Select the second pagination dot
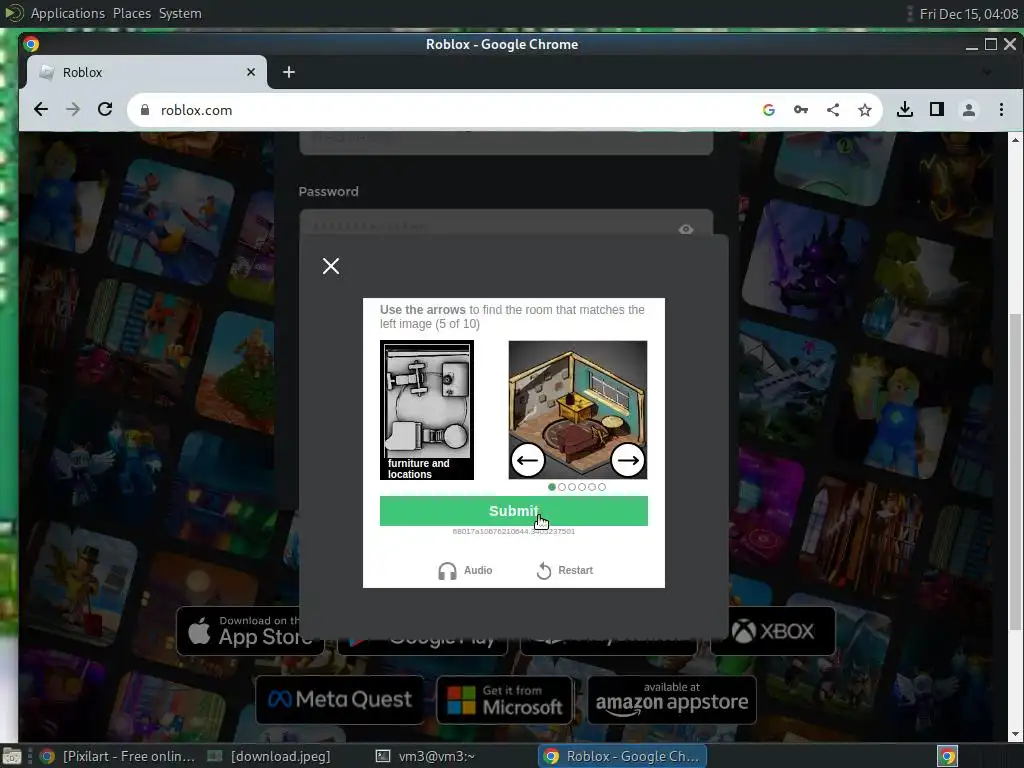Screen dimensions: 1024x768 (562, 487)
